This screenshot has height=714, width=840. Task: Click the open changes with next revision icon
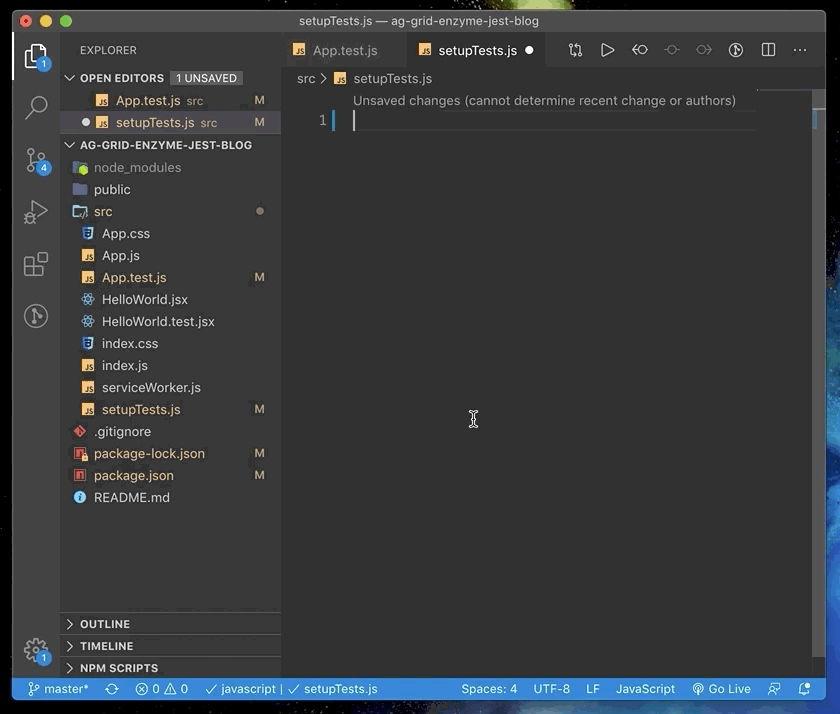coord(704,50)
